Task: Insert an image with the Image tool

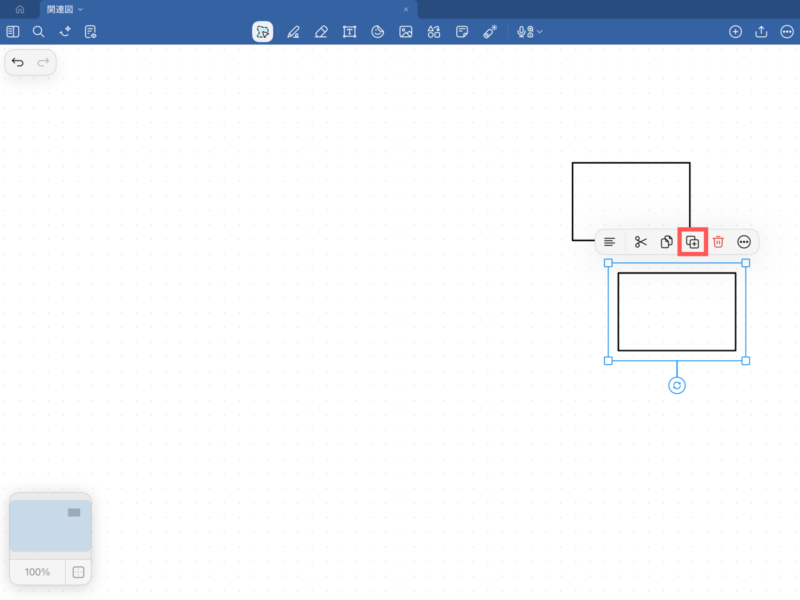Action: [406, 32]
